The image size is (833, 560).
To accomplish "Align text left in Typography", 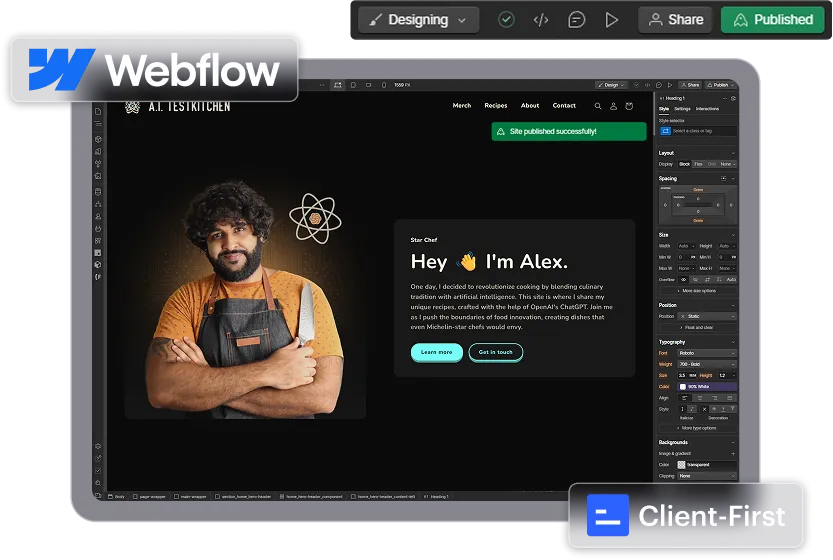I will 685,398.
